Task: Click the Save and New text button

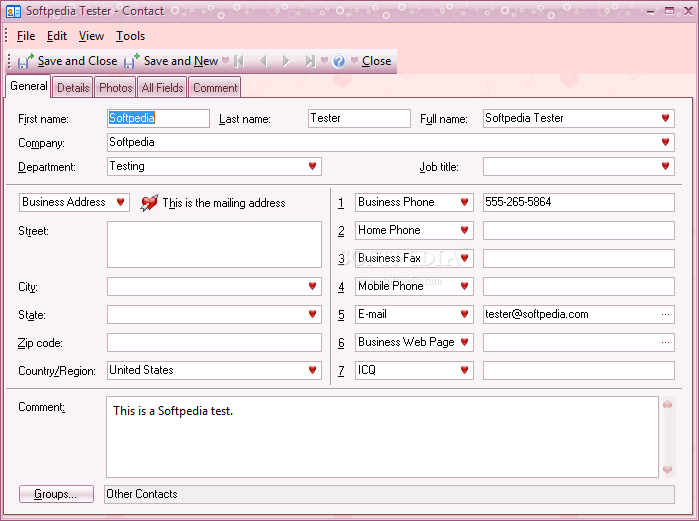Action: [x=181, y=61]
